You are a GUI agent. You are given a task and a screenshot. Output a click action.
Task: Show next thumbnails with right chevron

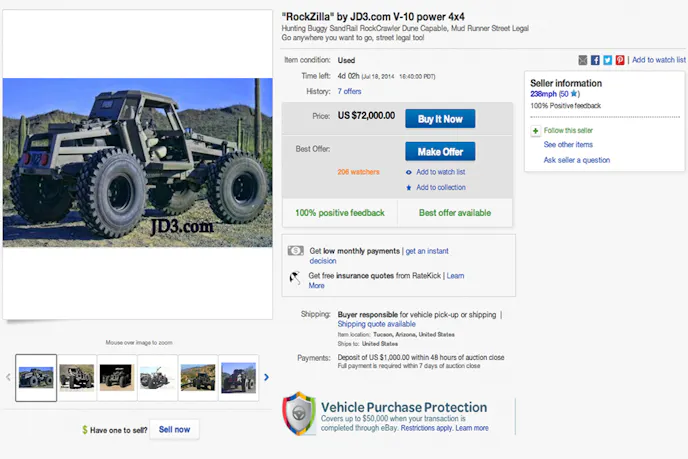click(x=266, y=377)
